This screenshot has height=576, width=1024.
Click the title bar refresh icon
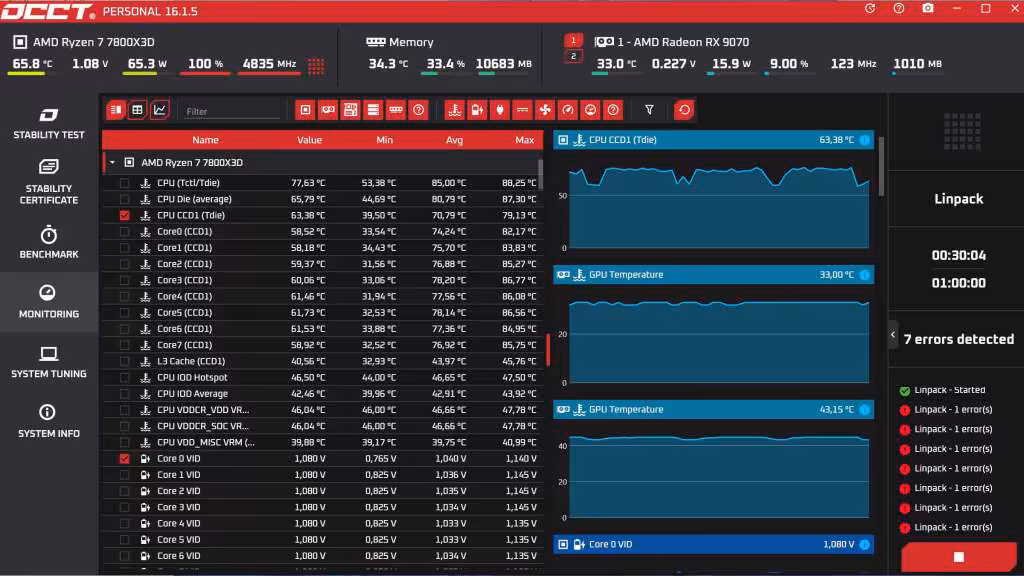(870, 8)
